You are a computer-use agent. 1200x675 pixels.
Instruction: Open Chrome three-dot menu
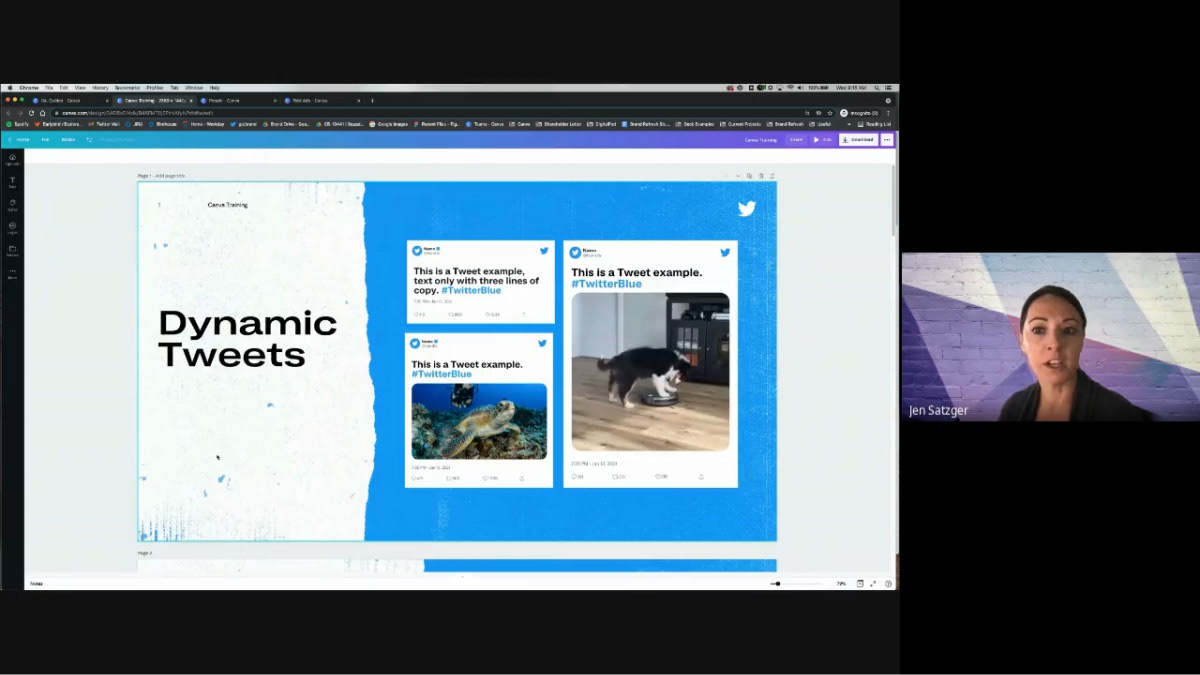pyautogui.click(x=888, y=113)
